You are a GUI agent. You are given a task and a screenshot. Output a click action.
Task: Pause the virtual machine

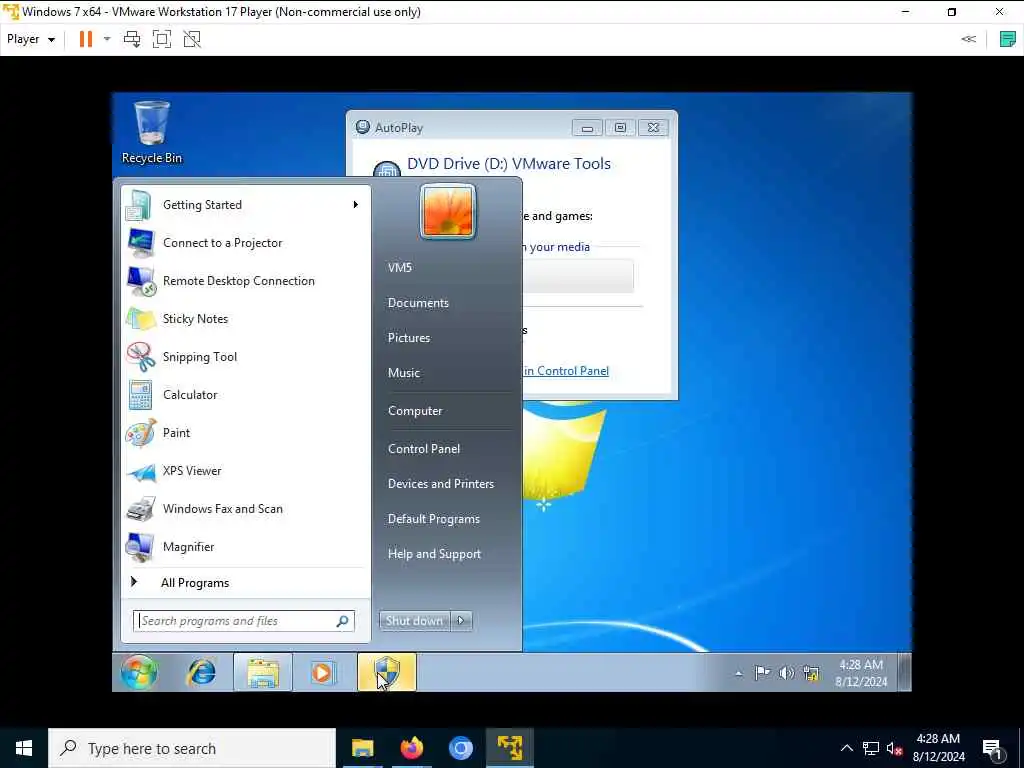pos(86,39)
